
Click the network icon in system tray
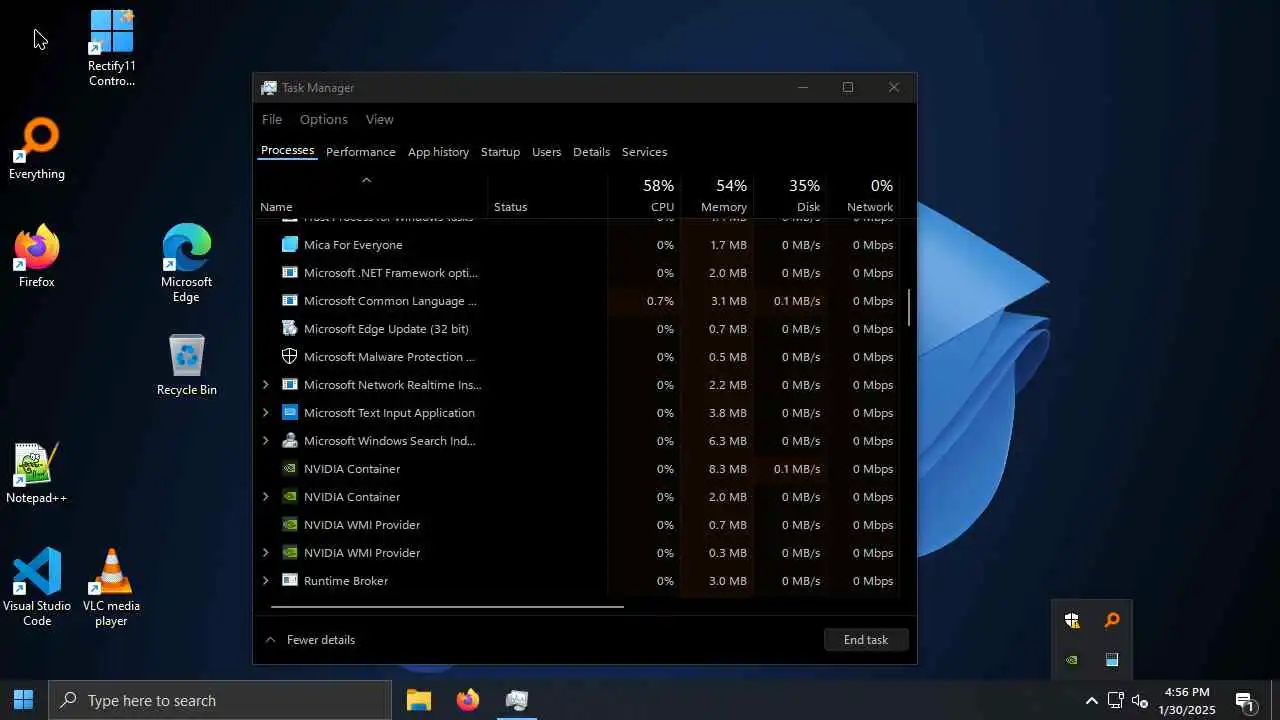coord(1115,700)
